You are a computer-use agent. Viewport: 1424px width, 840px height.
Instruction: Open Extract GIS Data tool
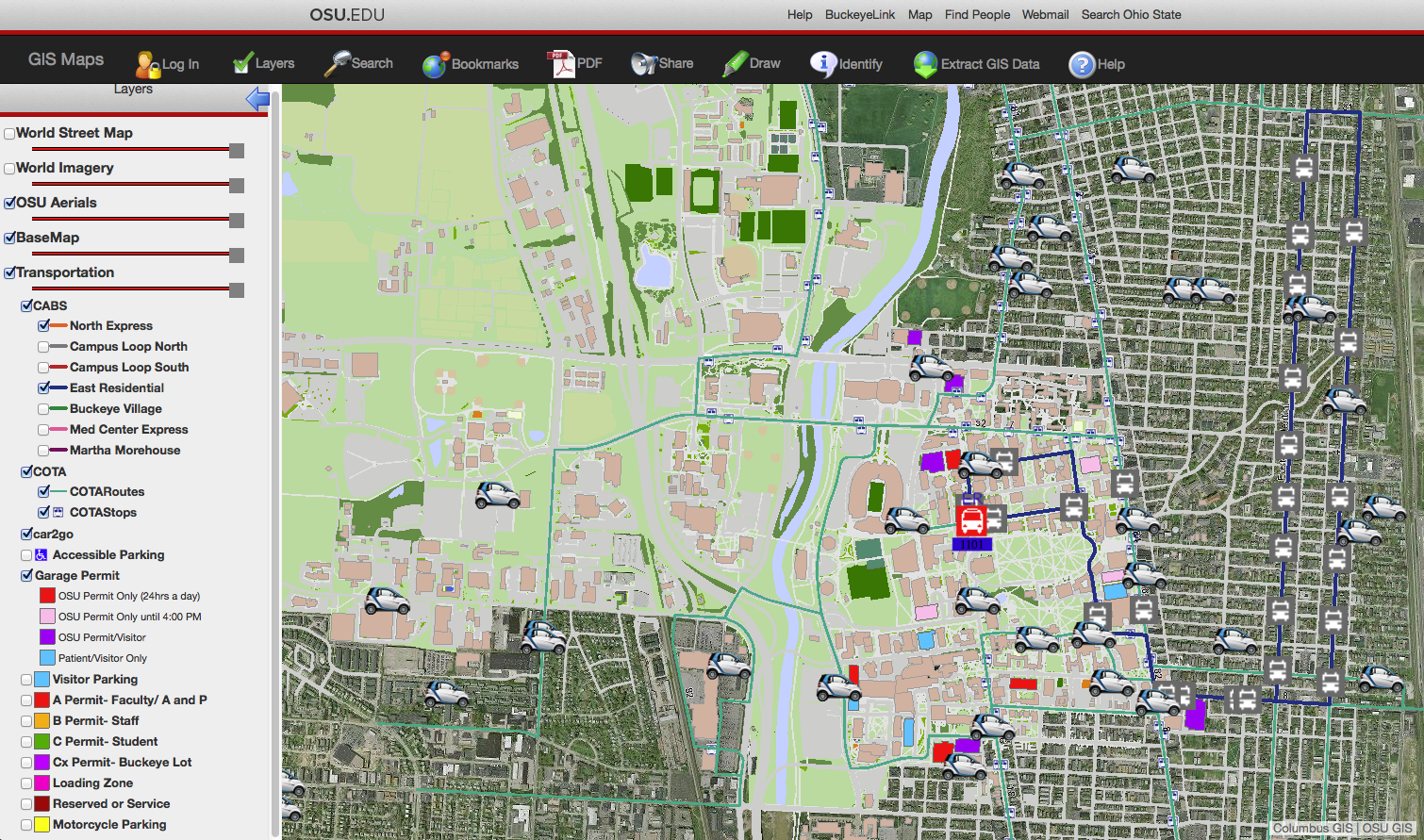926,64
